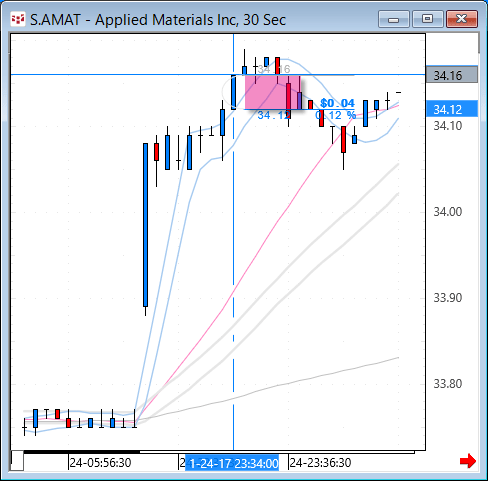488x481 pixels.
Task: Click the 33.80 price scale label
Action: coord(448,384)
